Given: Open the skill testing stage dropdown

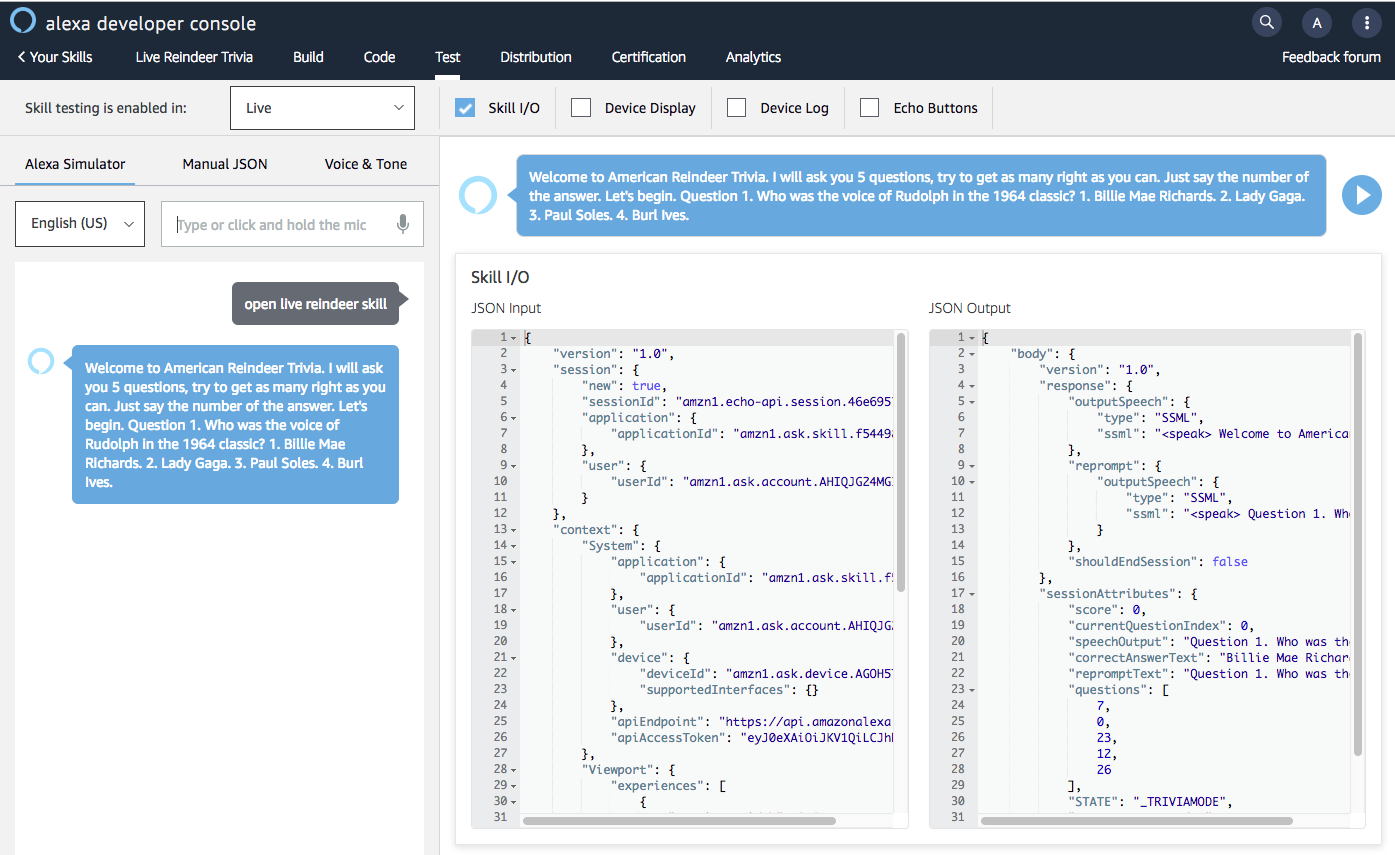Looking at the screenshot, I should coord(322,108).
